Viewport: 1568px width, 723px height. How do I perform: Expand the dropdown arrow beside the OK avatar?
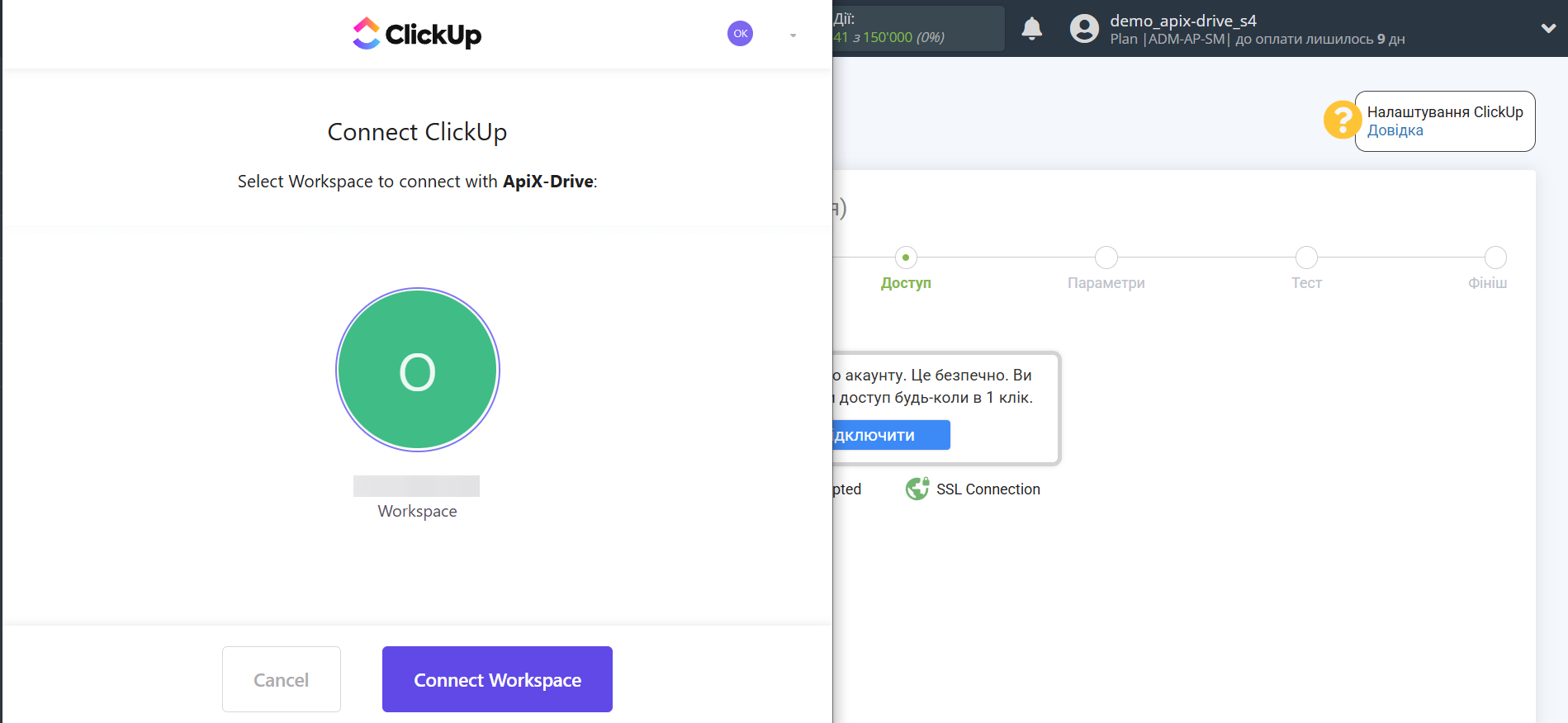793,35
